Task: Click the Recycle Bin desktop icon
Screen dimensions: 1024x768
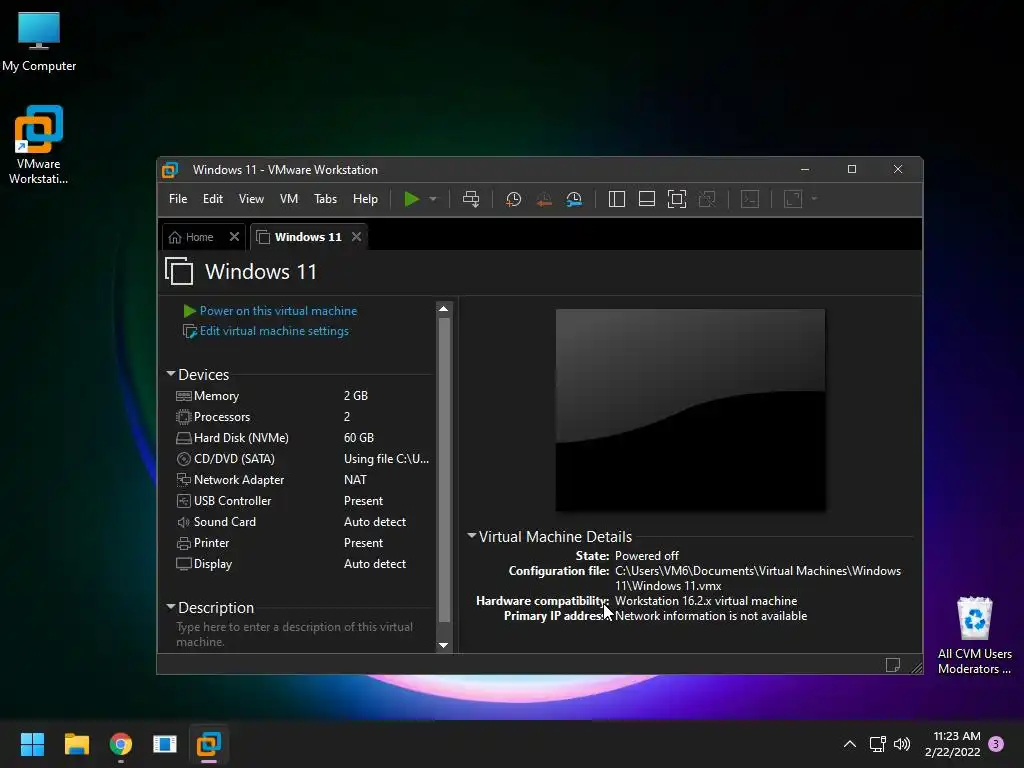Action: point(974,635)
